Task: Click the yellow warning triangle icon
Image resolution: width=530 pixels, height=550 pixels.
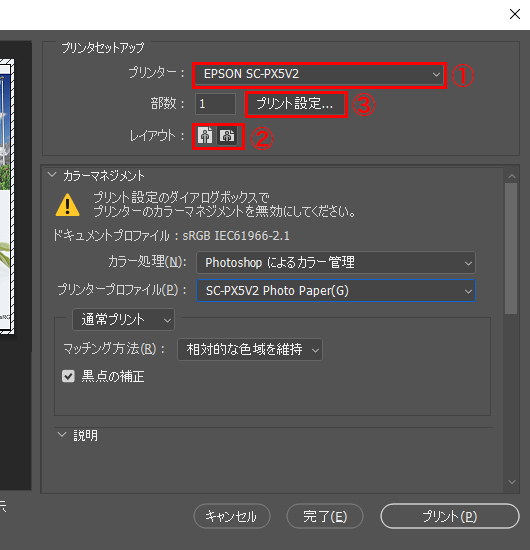Action: 68,205
